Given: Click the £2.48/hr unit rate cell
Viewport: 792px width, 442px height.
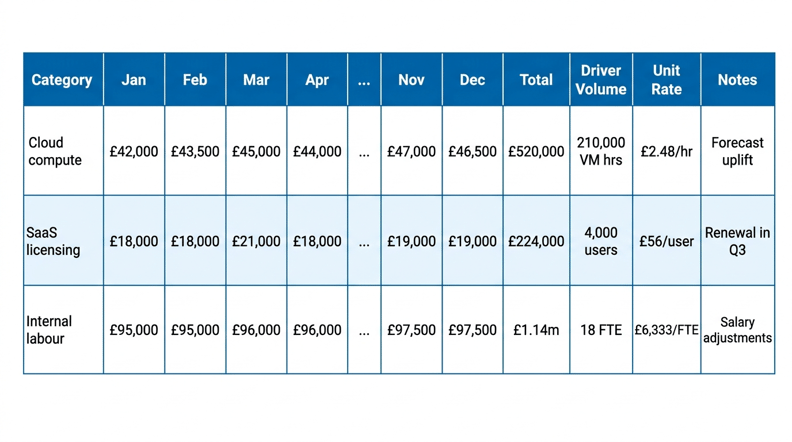Looking at the screenshot, I should [x=666, y=152].
